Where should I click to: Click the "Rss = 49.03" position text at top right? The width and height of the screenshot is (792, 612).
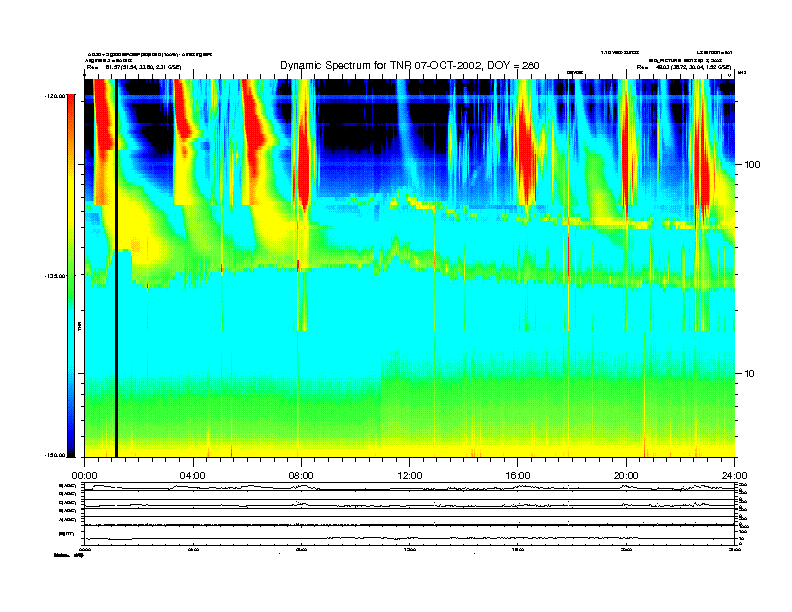point(684,67)
